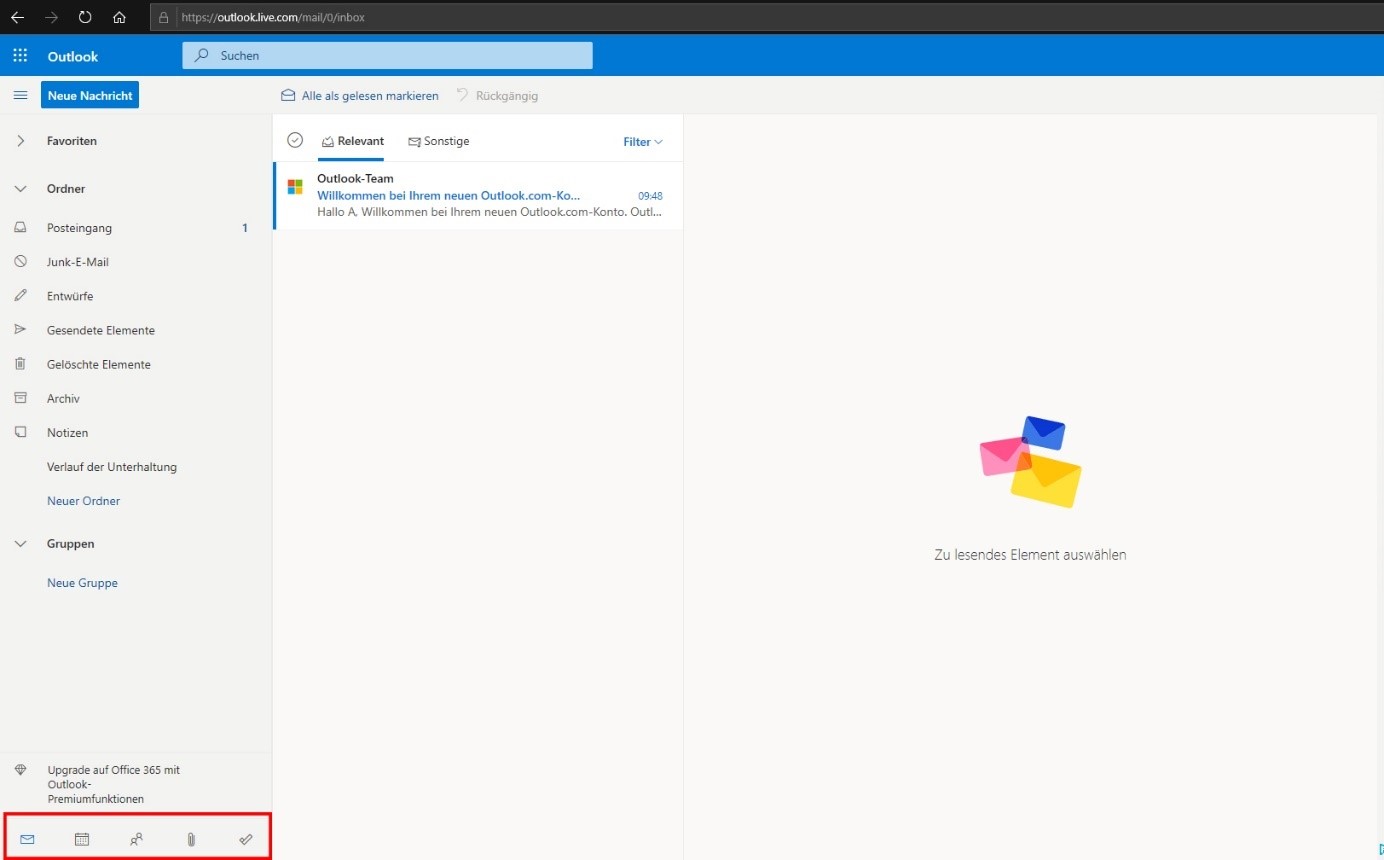This screenshot has width=1384, height=860.
Task: Open the Calendar via bottom calendar icon
Action: click(82, 839)
